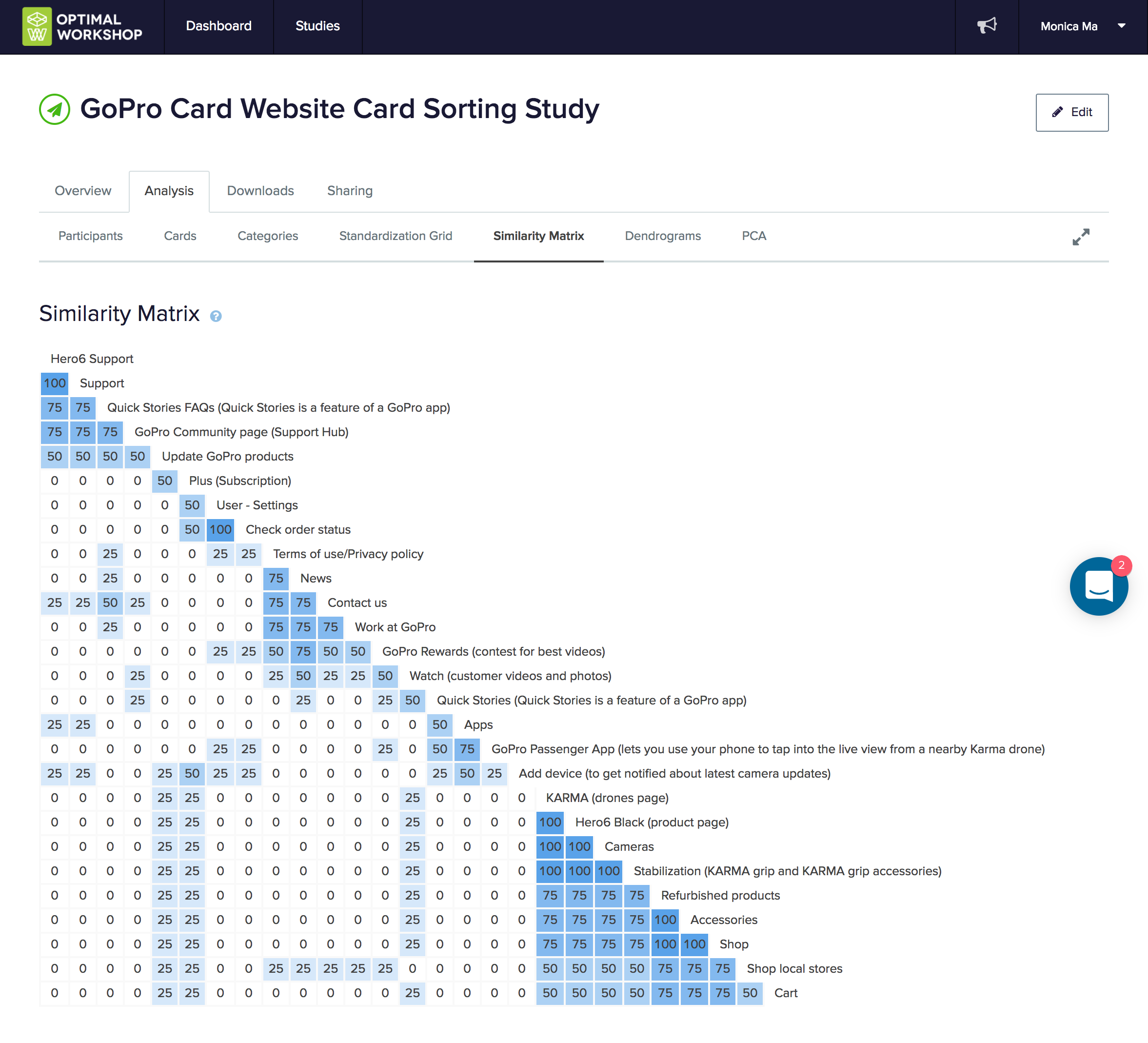Switch to the Overview tab
Image resolution: width=1148 pixels, height=1043 pixels.
tap(83, 191)
